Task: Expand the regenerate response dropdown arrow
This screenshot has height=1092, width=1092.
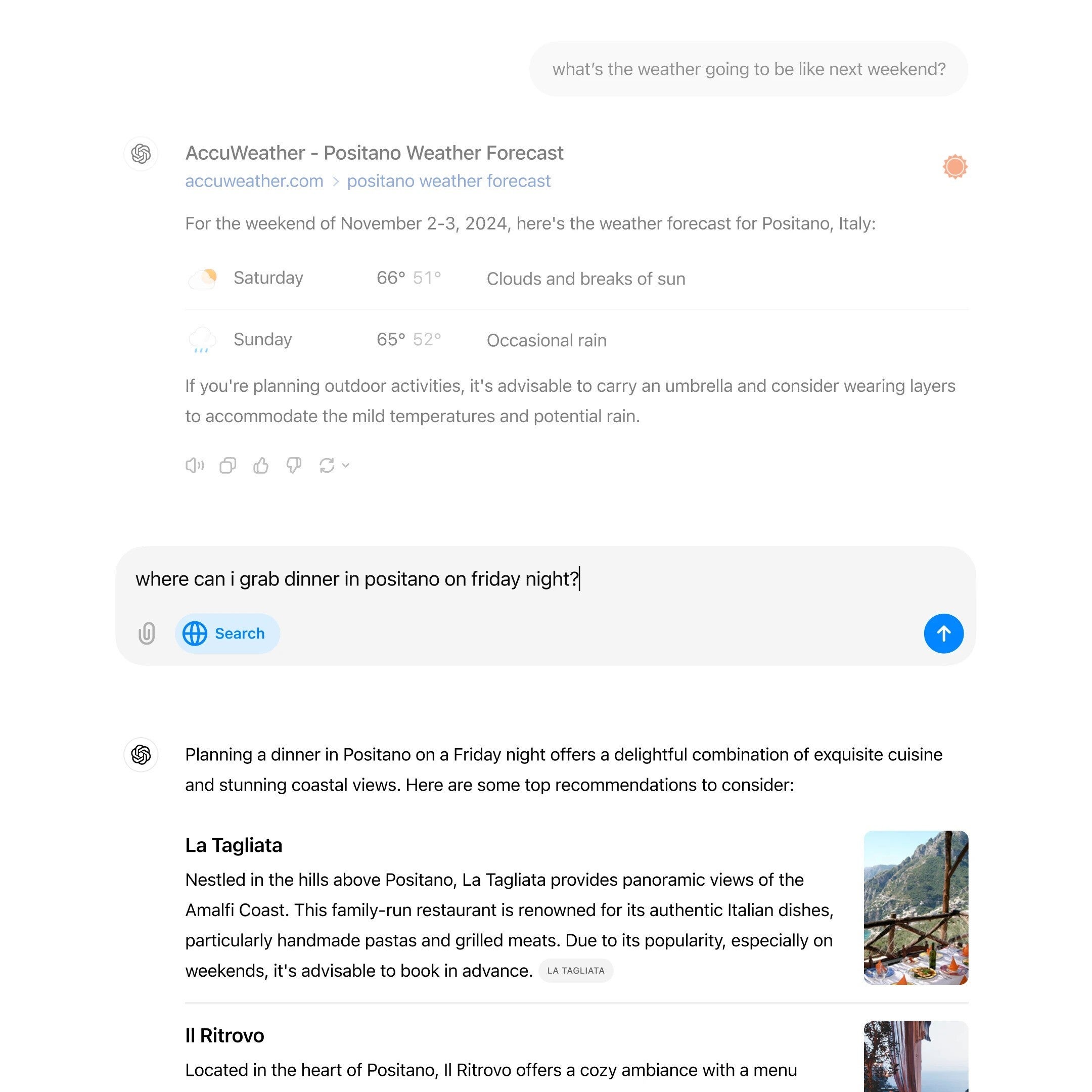Action: tap(347, 465)
